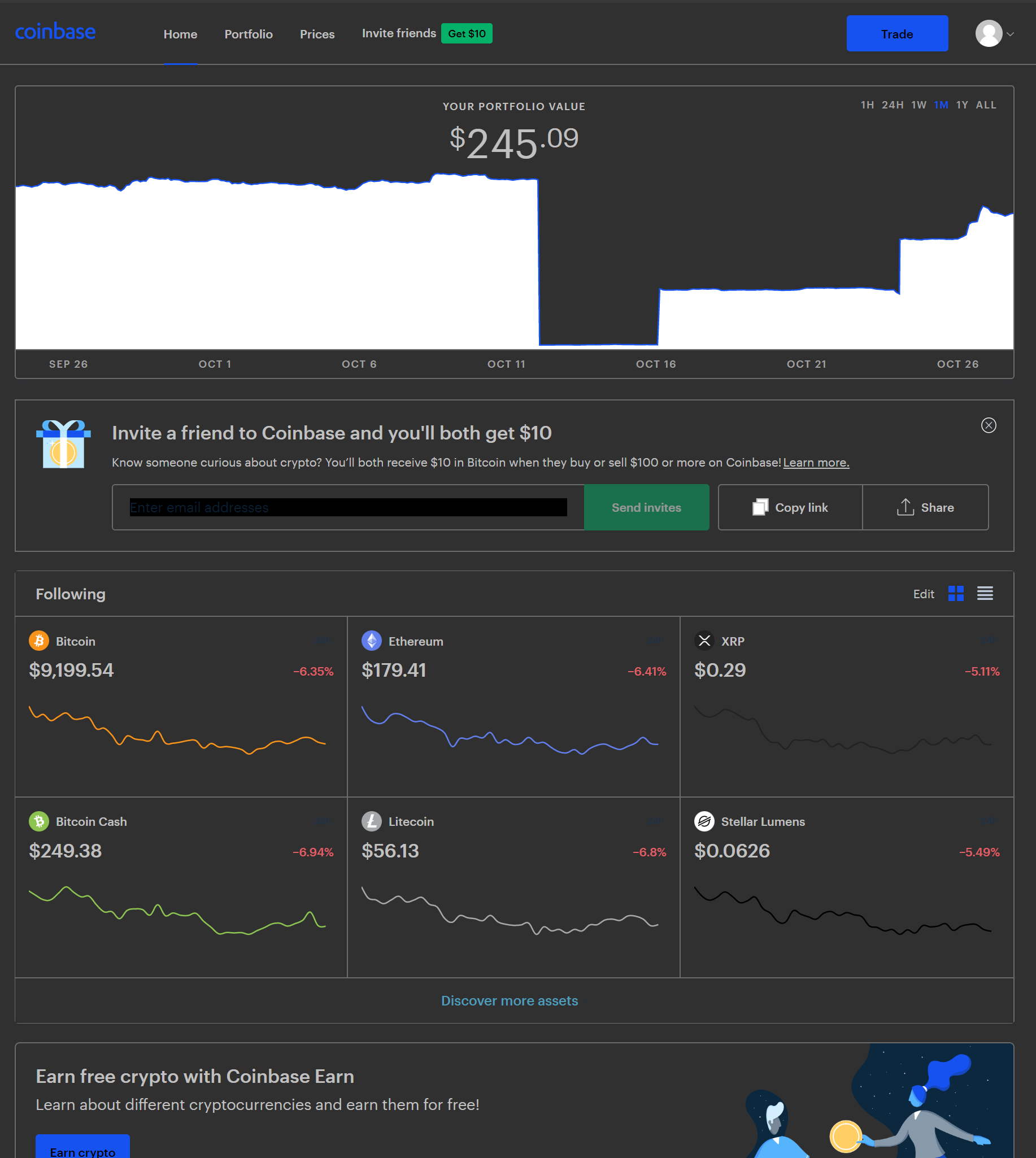Copy the invite link
Screen dimensions: 1036x1158
[x=790, y=507]
